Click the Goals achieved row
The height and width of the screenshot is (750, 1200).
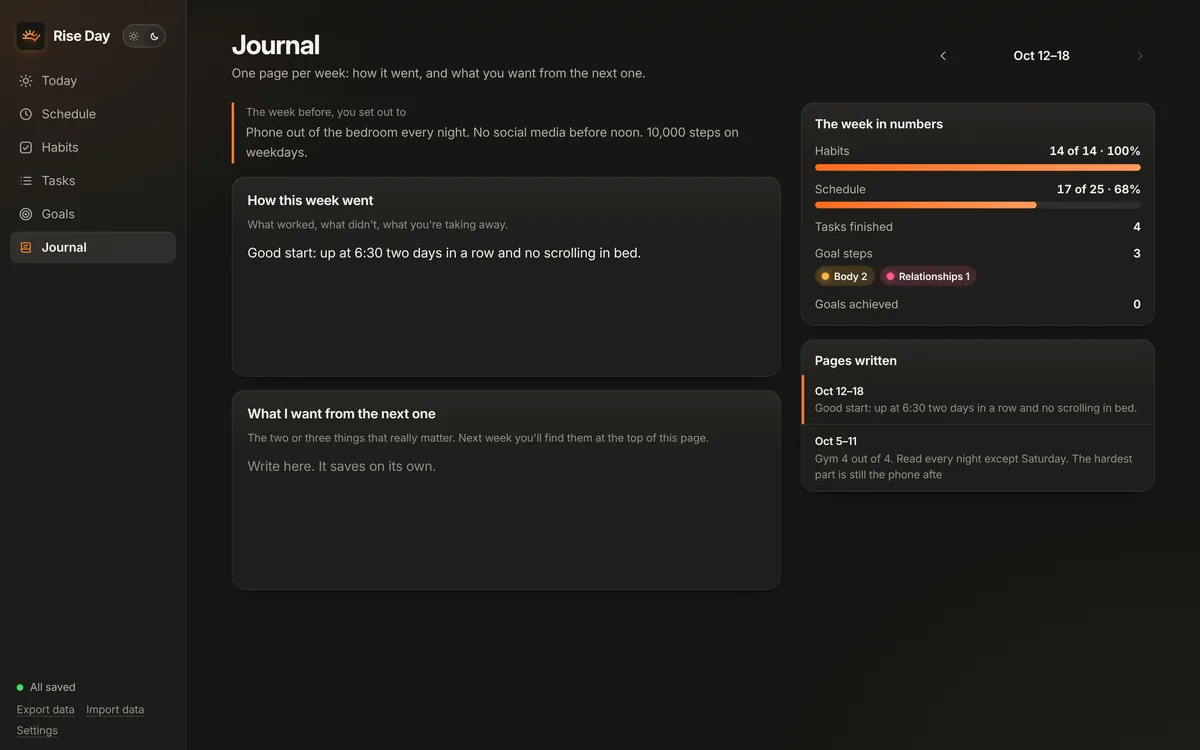coord(978,305)
